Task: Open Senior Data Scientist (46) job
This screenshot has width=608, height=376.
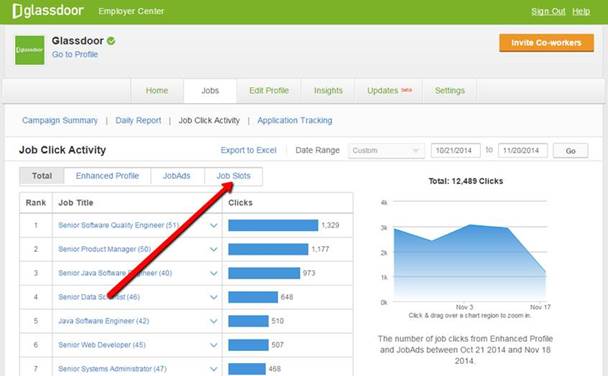Action: pos(99,297)
